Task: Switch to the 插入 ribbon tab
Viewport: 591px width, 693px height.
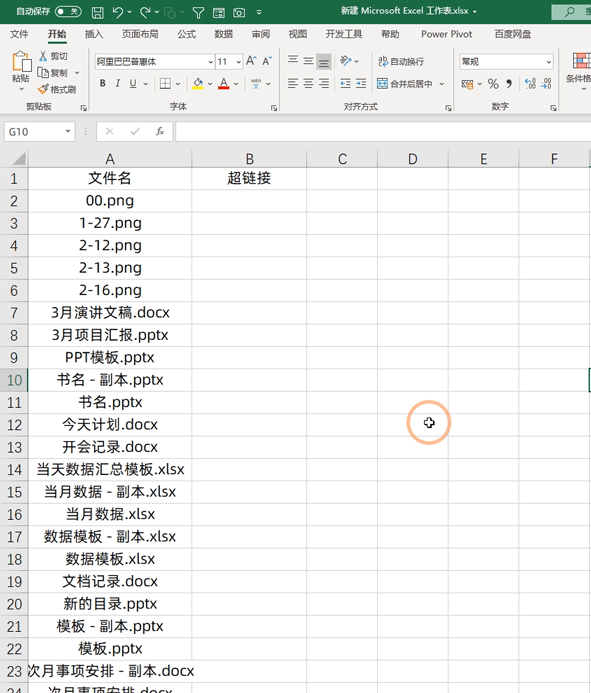Action: pyautogui.click(x=94, y=34)
